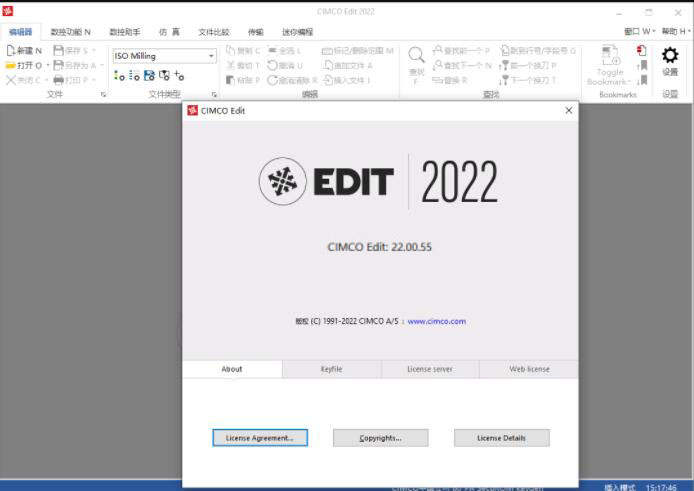694x491 pixels.
Task: Click the dotted lines with gear file type icon
Action: pyautogui.click(x=134, y=76)
